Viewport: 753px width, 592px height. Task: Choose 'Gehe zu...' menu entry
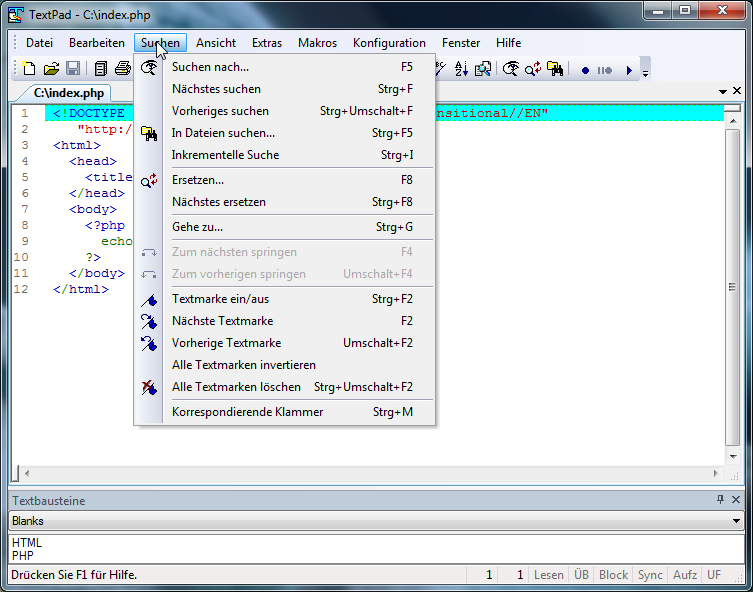(x=284, y=227)
